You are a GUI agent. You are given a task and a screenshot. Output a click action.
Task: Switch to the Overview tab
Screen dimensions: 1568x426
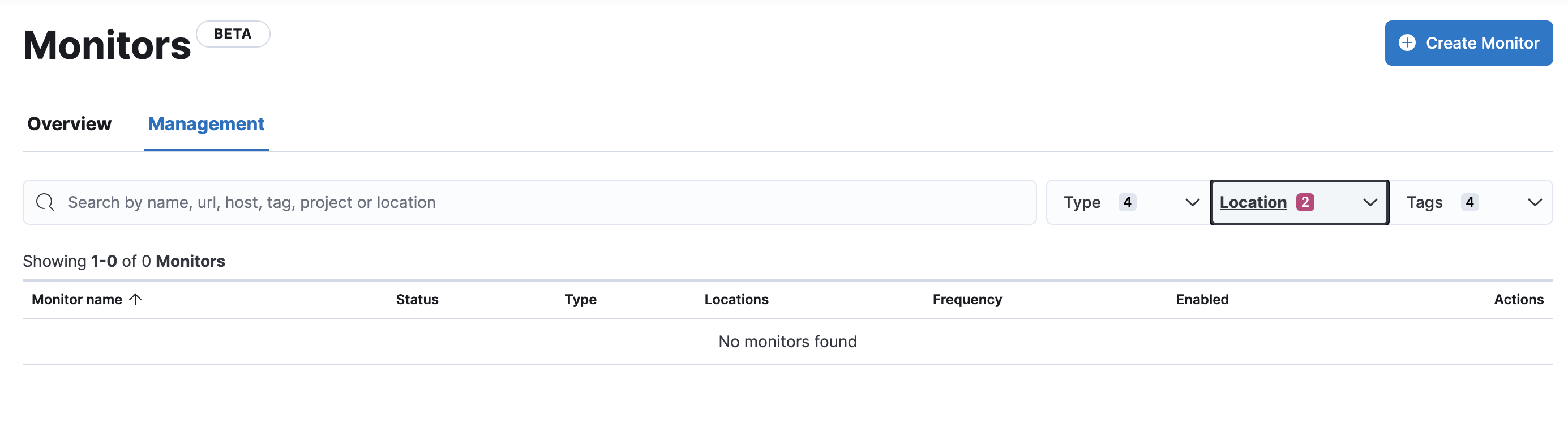69,124
